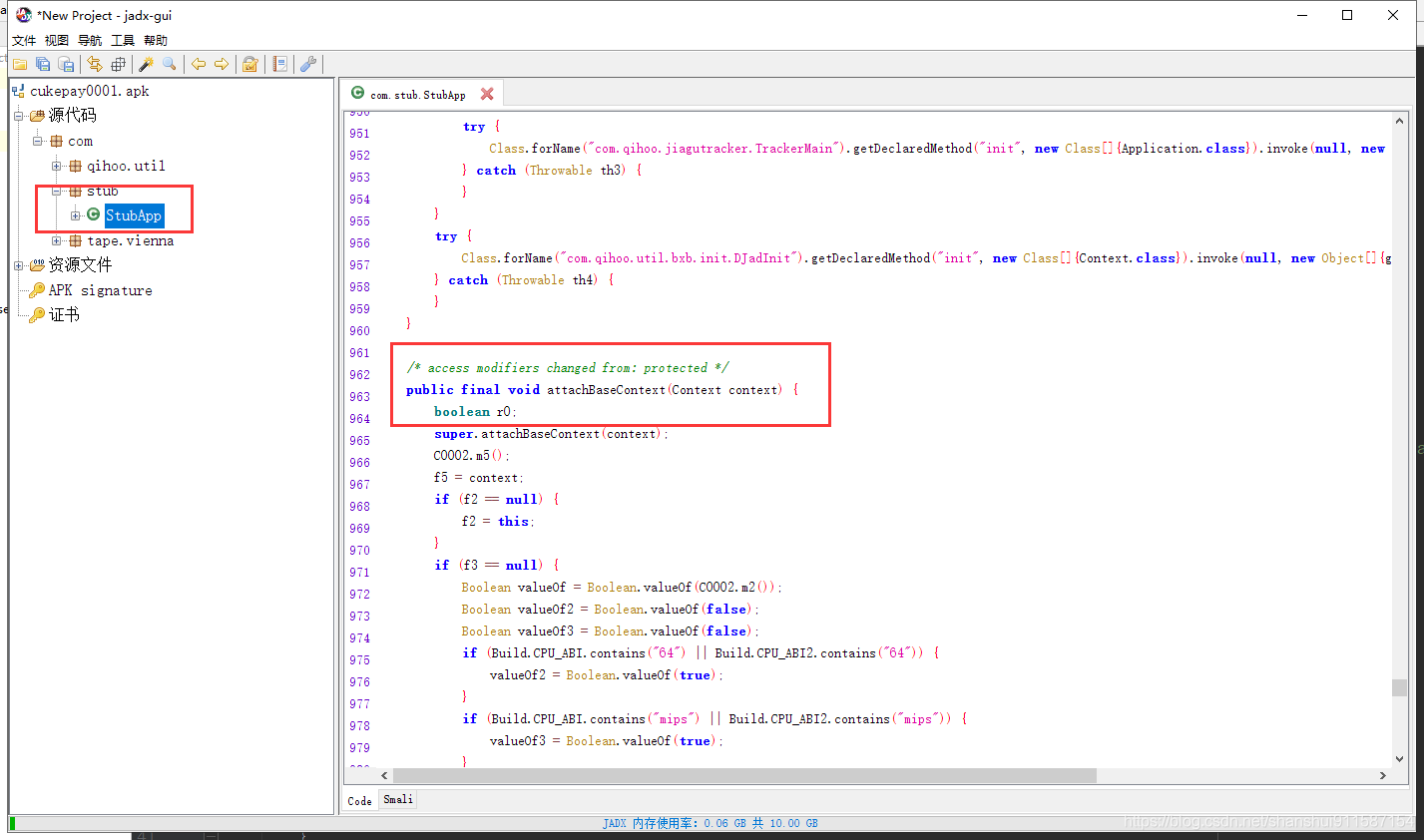
Task: Click the class icon on the StubApp tab
Action: [357, 93]
